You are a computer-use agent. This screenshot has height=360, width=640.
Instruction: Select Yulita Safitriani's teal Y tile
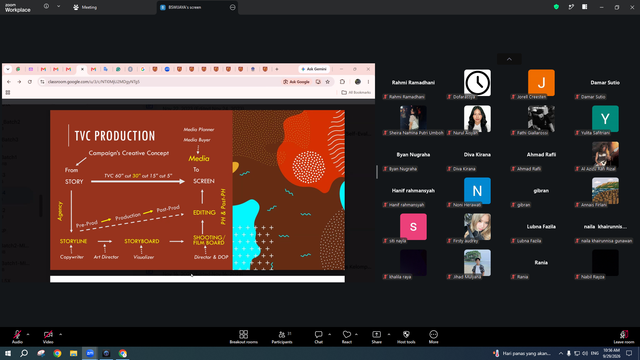[605, 120]
